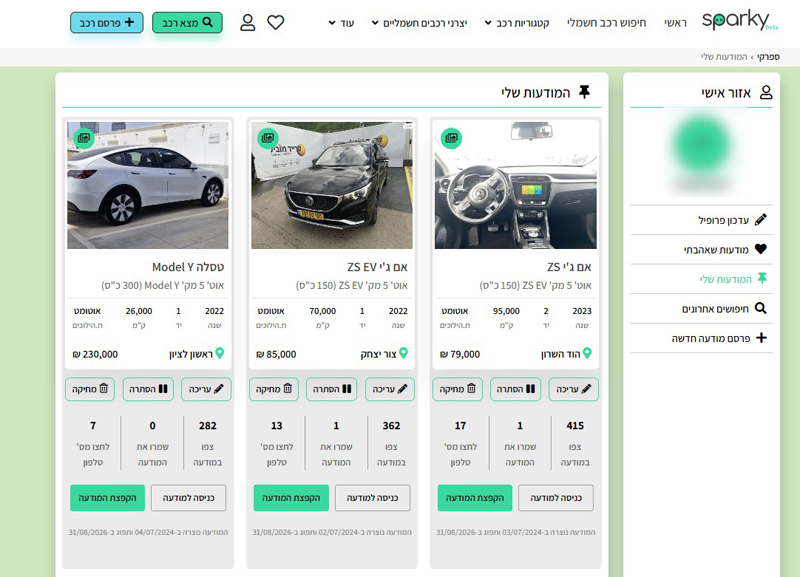Hide the Tesla Model Y listing
The height and width of the screenshot is (577, 800).
[148, 389]
